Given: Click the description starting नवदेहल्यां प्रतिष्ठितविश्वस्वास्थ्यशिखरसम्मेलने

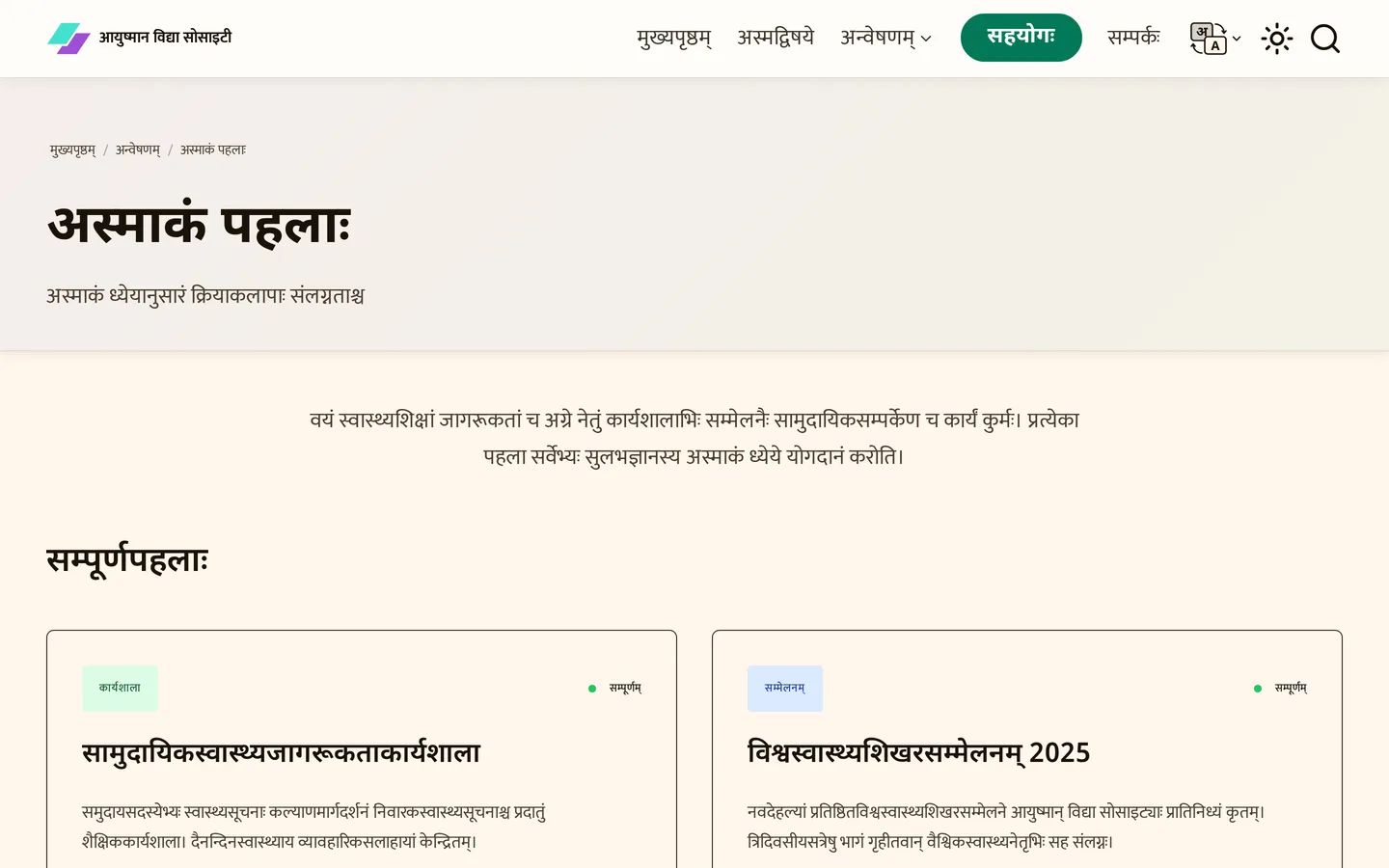Looking at the screenshot, I should point(1006,827).
